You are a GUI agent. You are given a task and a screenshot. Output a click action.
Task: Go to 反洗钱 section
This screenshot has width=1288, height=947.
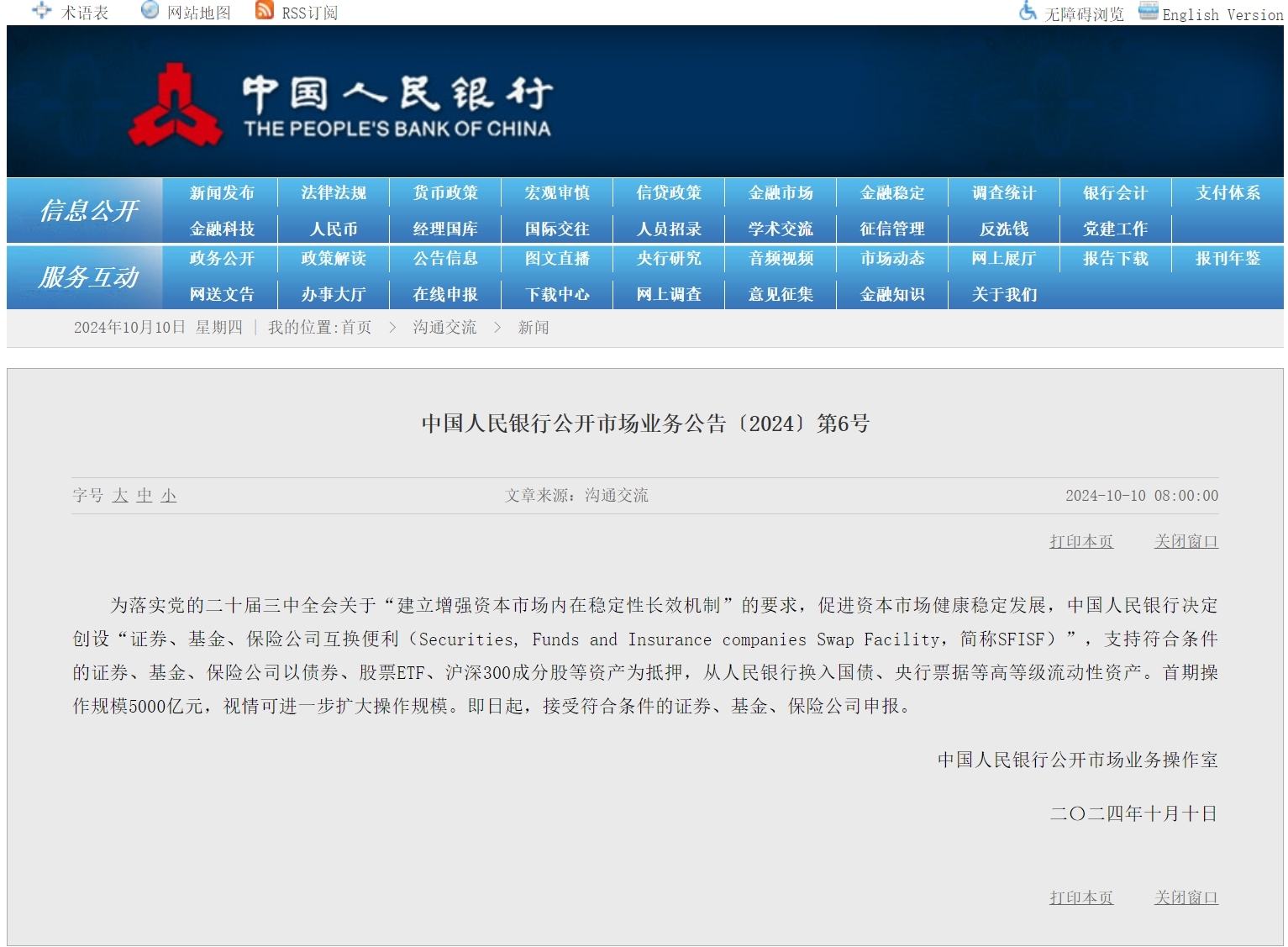tap(1004, 229)
